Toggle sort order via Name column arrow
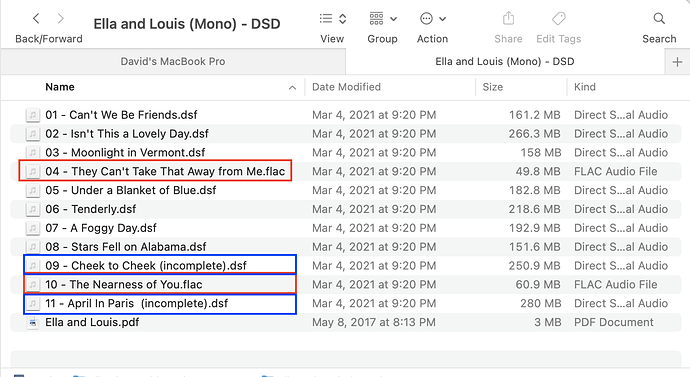This screenshot has height=377, width=690. [x=292, y=88]
